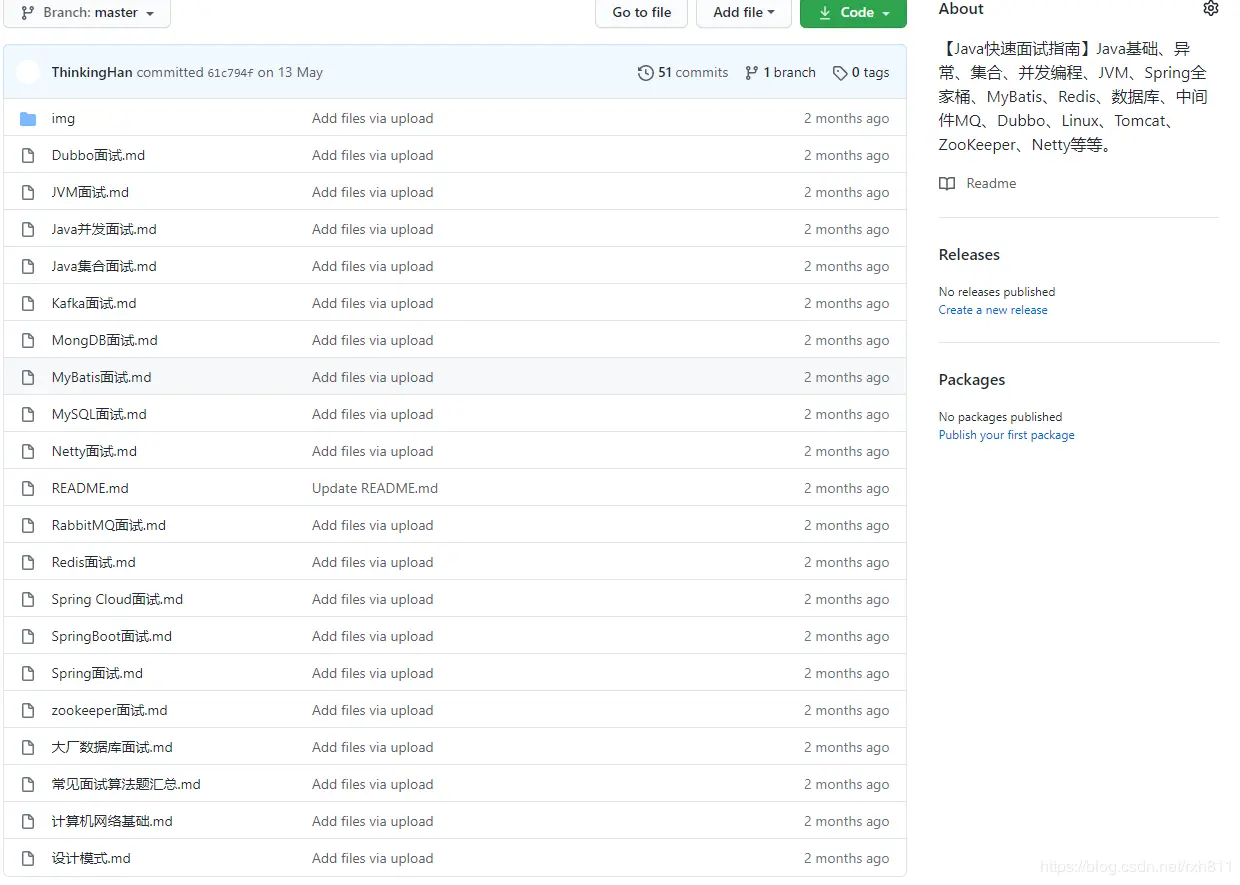
Task: Open Java集合面试.md file
Action: point(104,266)
